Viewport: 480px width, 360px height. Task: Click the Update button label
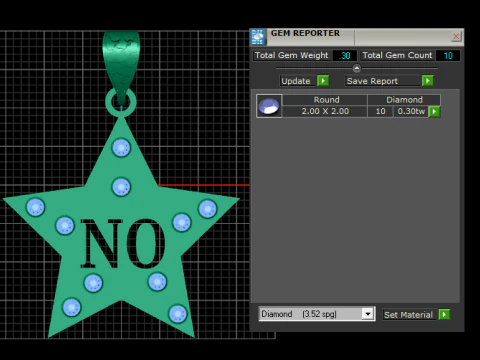296,81
